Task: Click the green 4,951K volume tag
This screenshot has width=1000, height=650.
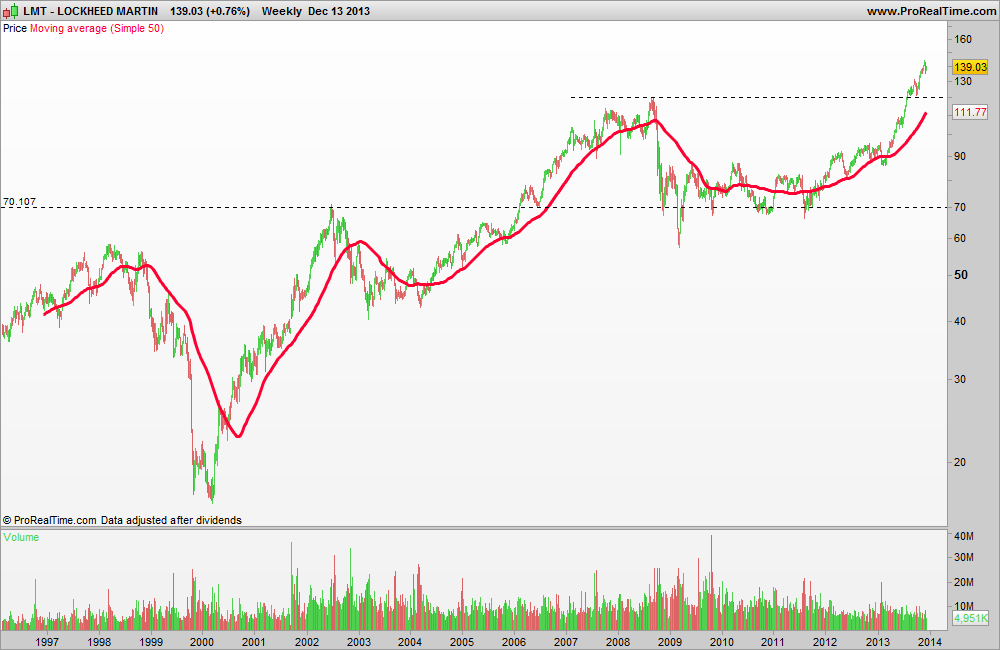Action: click(970, 618)
